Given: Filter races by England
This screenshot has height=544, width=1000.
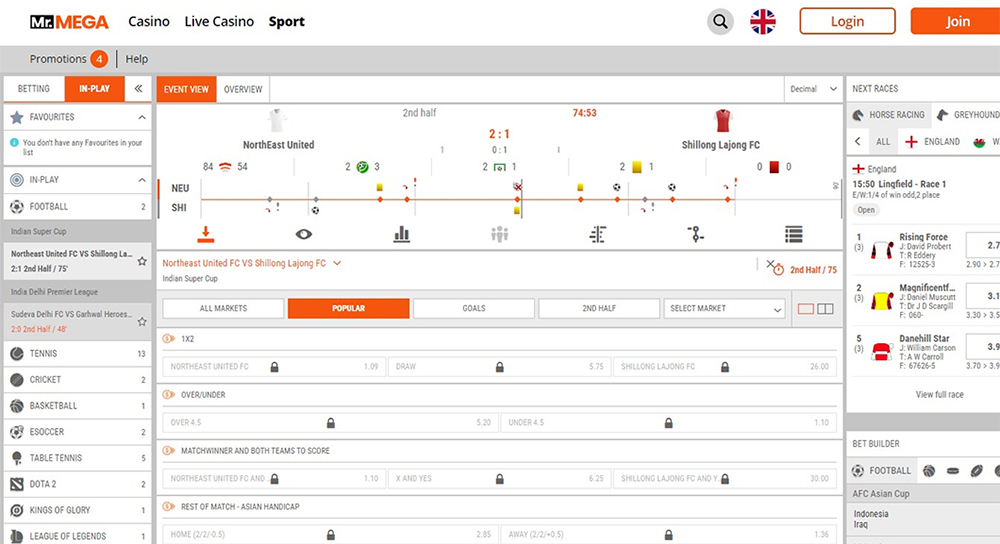Looking at the screenshot, I should click(933, 142).
